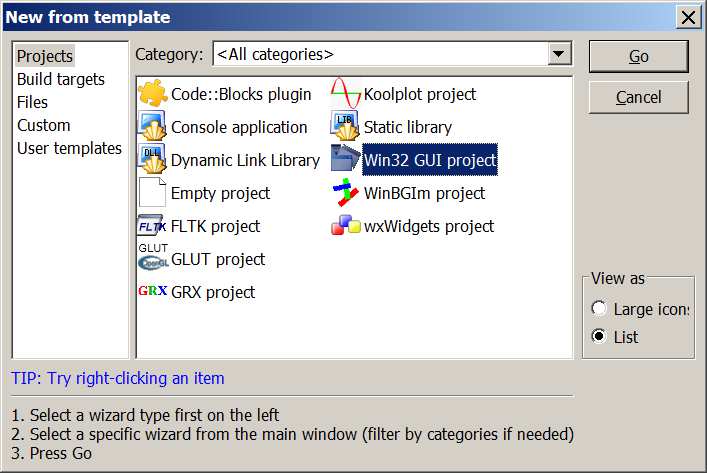Select the FLTK project icon
The width and height of the screenshot is (707, 473).
[x=152, y=225]
